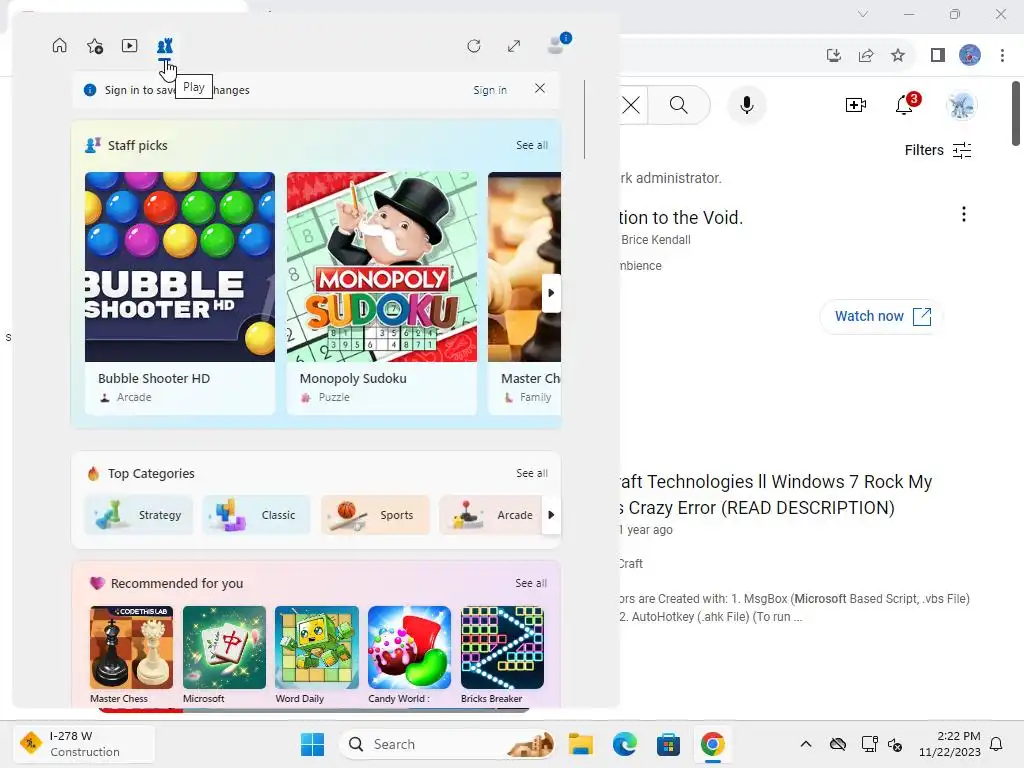See all Recommended for you games
This screenshot has width=1024, height=768.
tap(531, 583)
